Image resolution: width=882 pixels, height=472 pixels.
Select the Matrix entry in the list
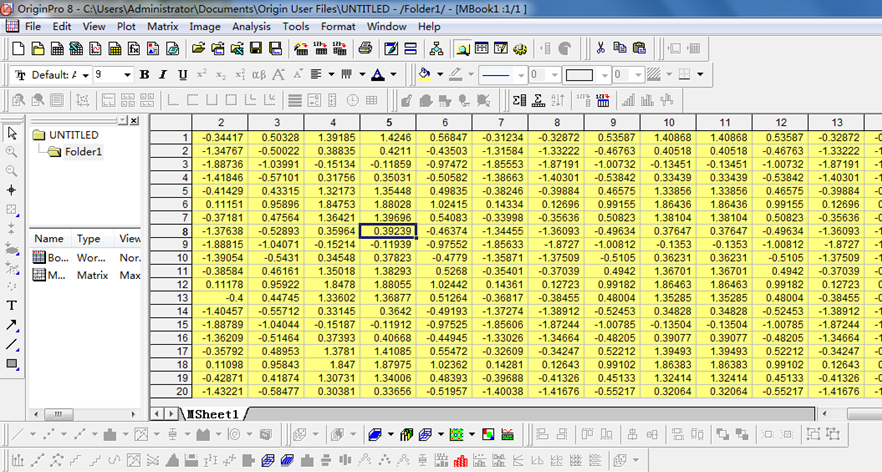pyautogui.click(x=86, y=275)
